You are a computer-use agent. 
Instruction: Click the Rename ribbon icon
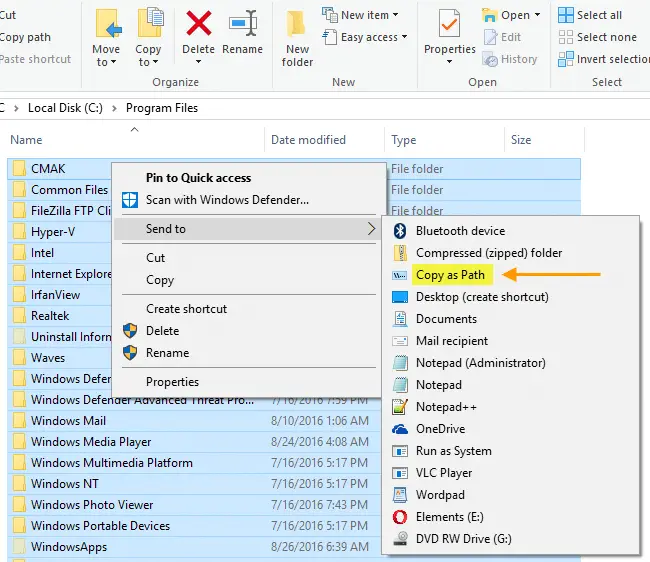click(x=243, y=23)
